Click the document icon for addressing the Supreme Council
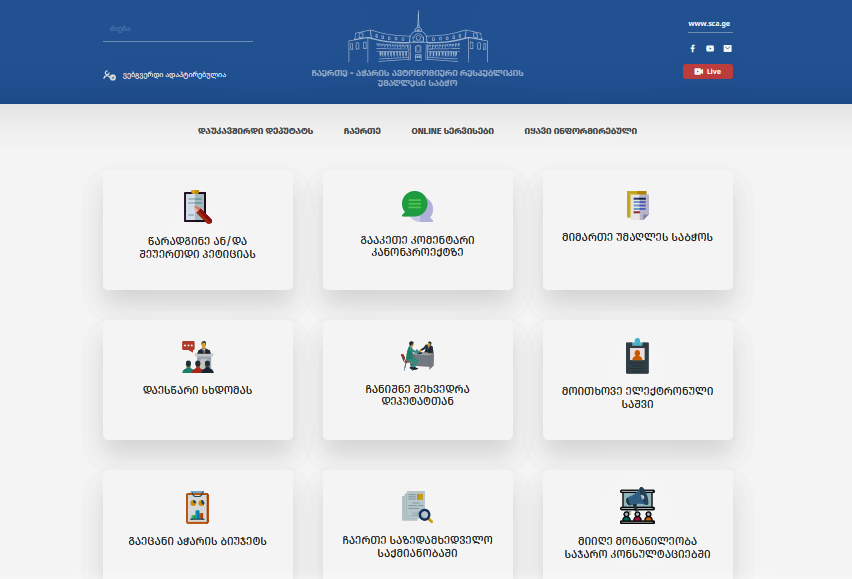 [637, 205]
